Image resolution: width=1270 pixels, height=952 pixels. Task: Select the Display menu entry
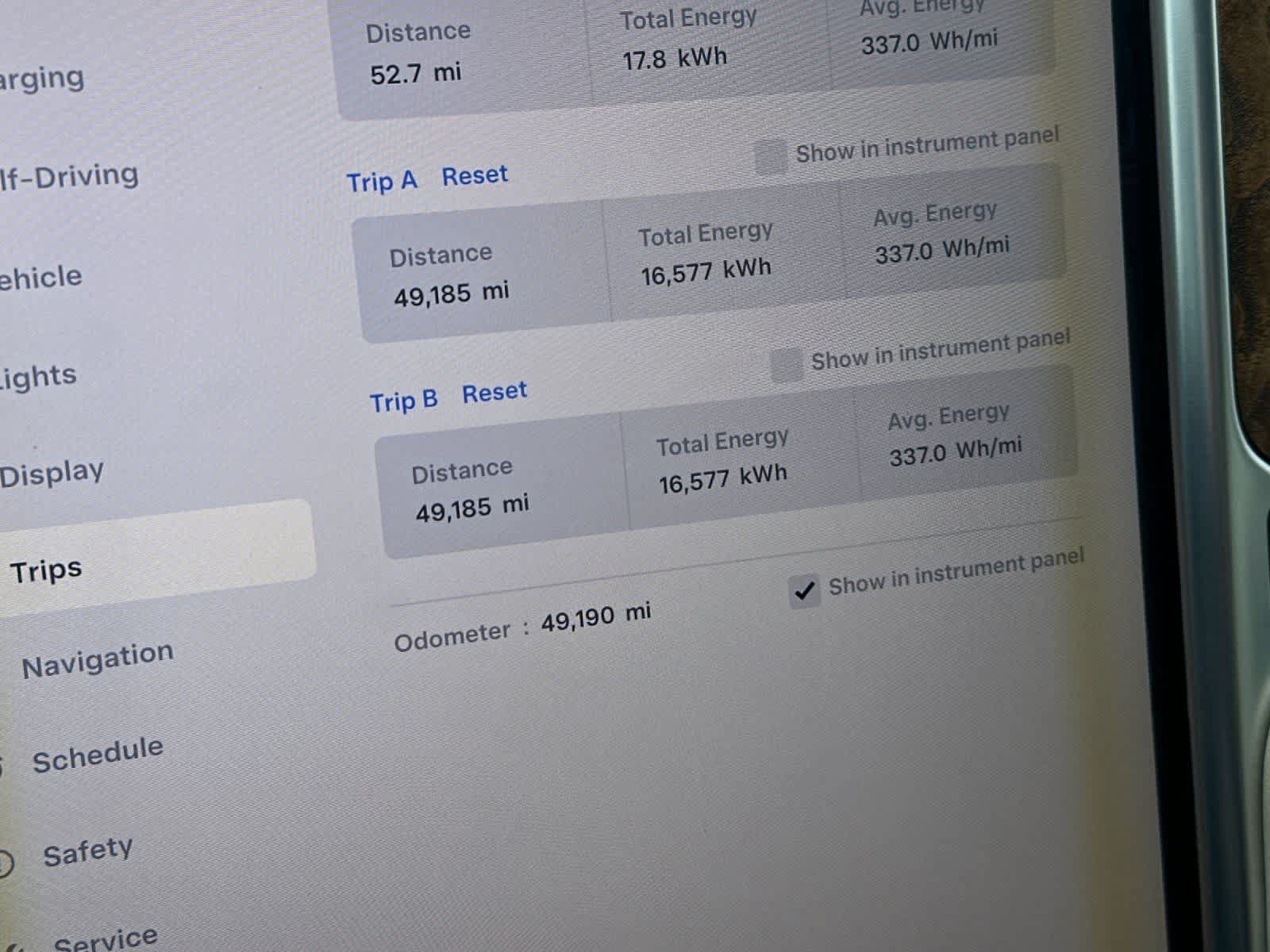coord(52,474)
